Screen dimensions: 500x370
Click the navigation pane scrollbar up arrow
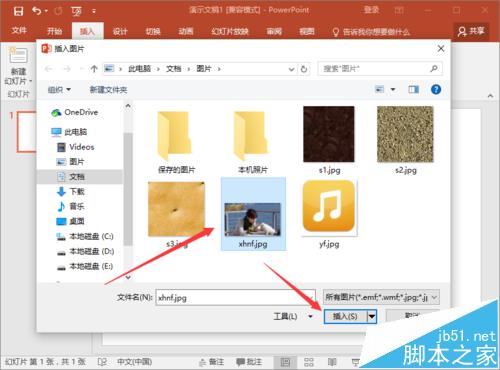click(128, 106)
